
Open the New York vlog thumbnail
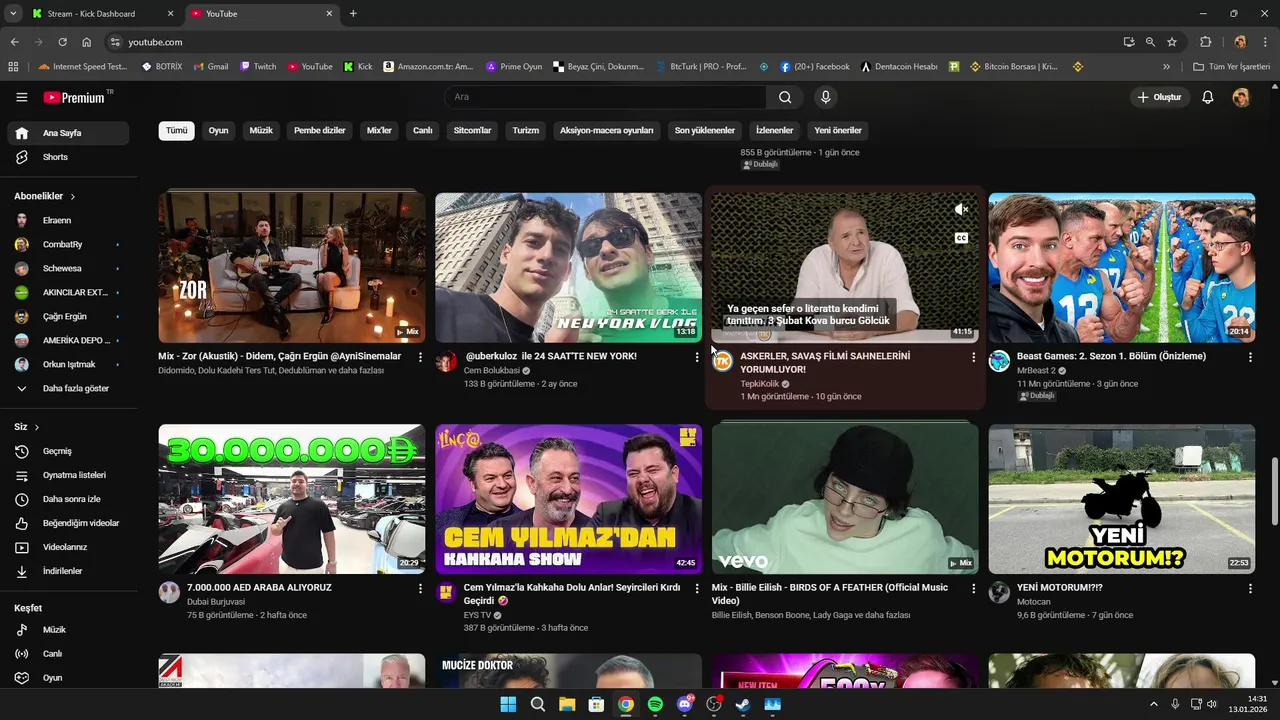[568, 267]
